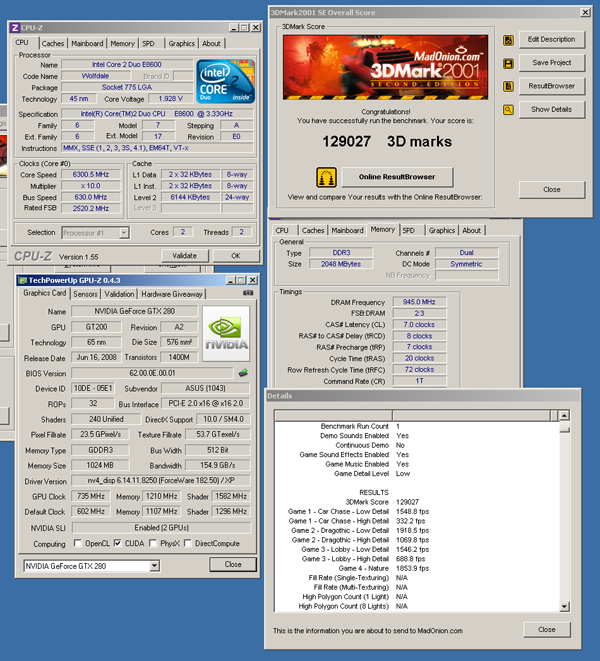Click the Close button in GPU-Z

tap(233, 564)
